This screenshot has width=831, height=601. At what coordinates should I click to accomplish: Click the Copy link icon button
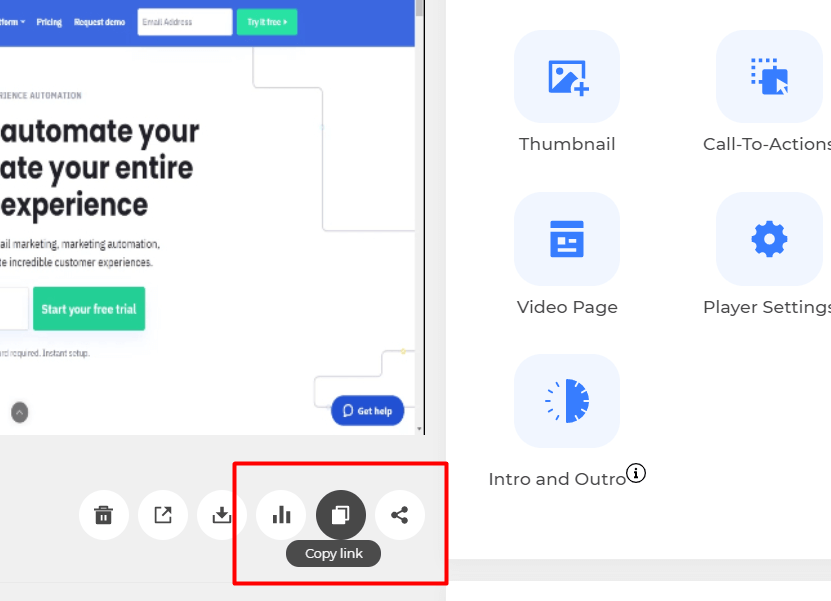340,515
